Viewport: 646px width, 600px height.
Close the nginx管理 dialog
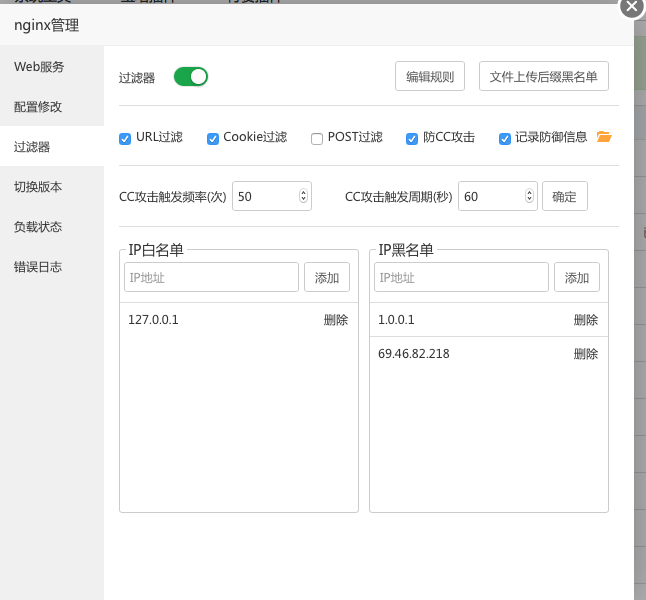click(x=632, y=7)
